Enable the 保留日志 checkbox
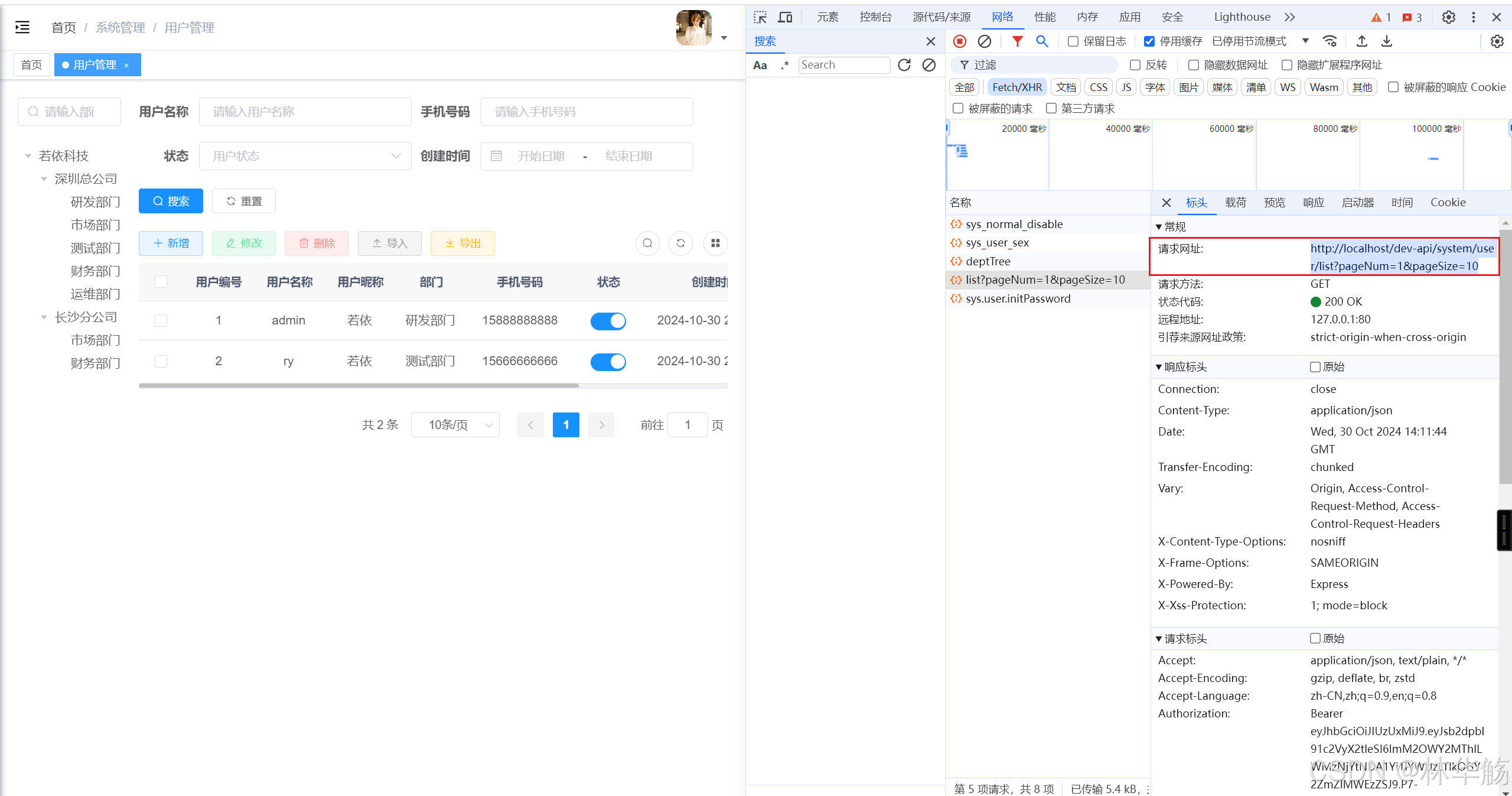The width and height of the screenshot is (1512, 796). (1073, 41)
